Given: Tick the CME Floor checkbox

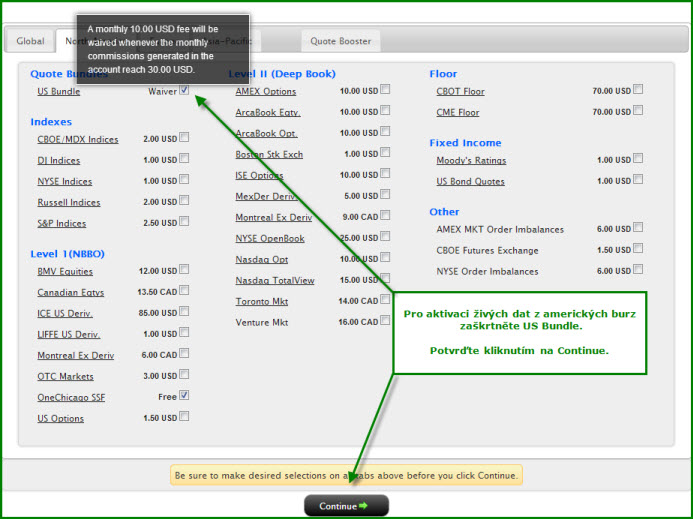Looking at the screenshot, I should pyautogui.click(x=638, y=110).
